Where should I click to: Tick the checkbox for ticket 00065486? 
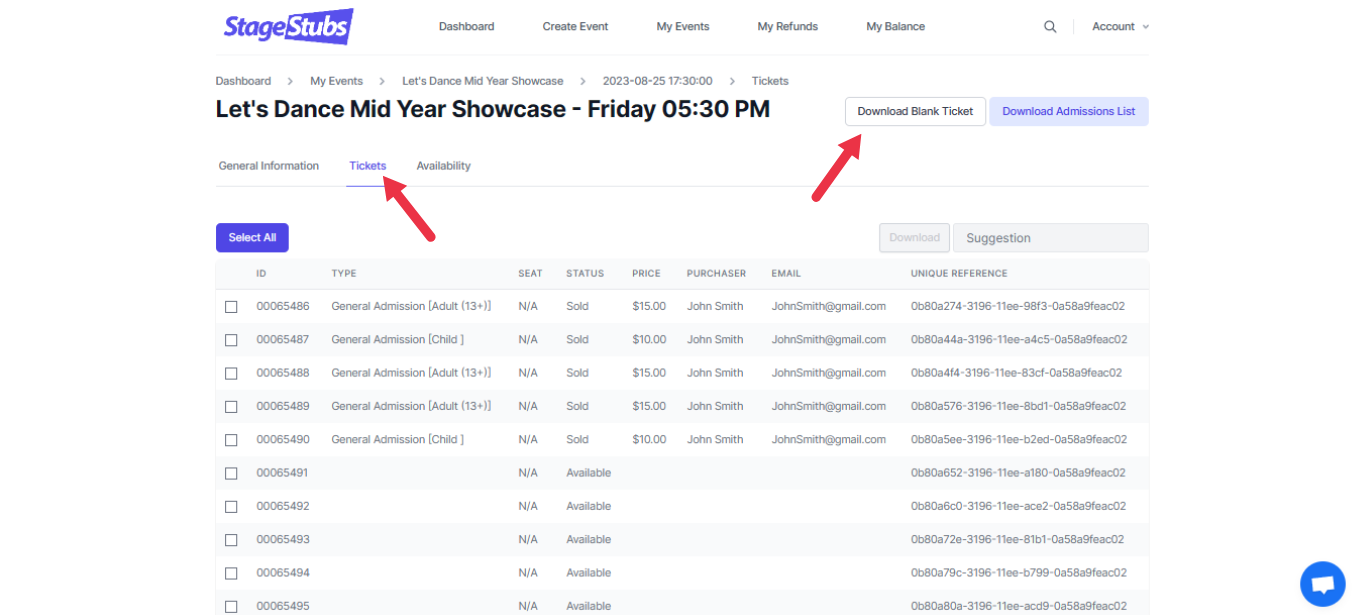point(231,307)
